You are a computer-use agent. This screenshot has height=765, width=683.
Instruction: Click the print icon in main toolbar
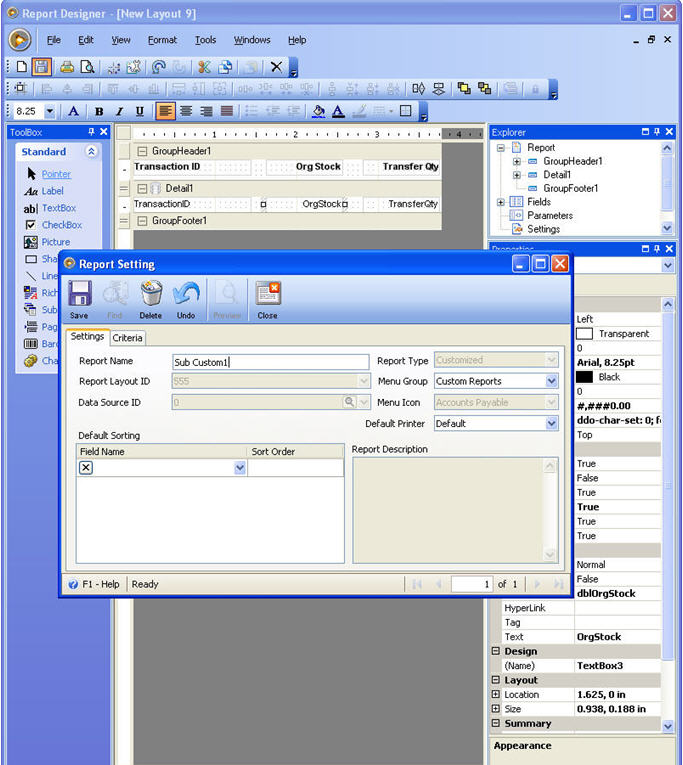66,67
